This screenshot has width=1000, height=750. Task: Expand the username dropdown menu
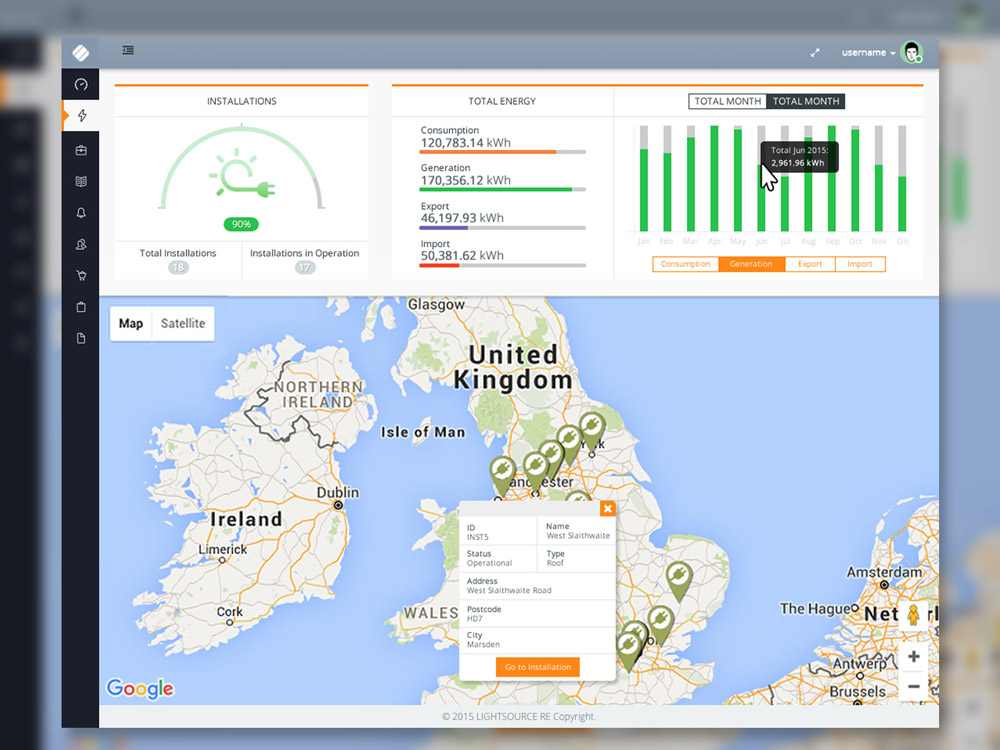[868, 53]
